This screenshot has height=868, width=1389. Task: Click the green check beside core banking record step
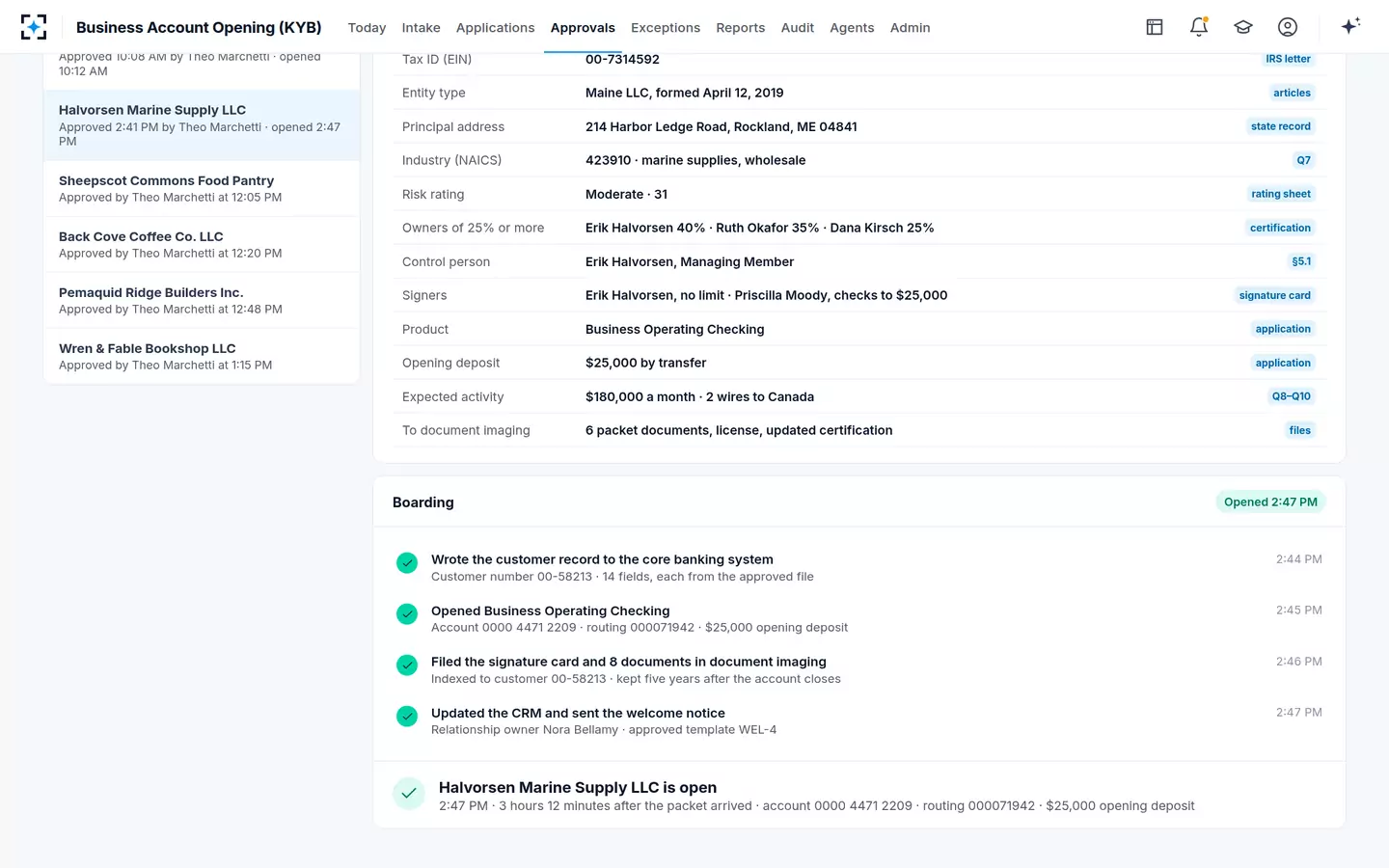[x=407, y=562]
